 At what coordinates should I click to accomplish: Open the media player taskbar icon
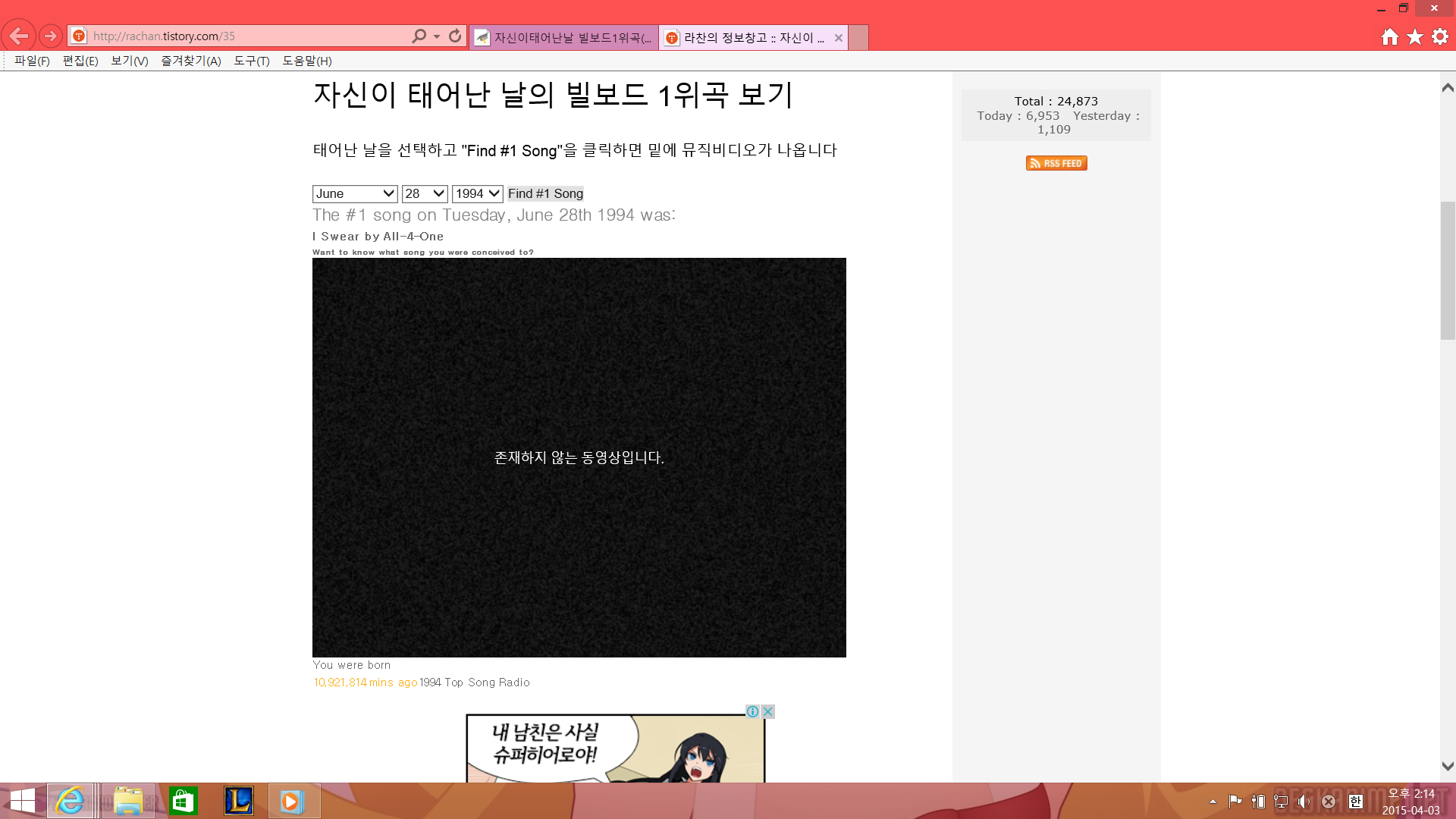(294, 801)
